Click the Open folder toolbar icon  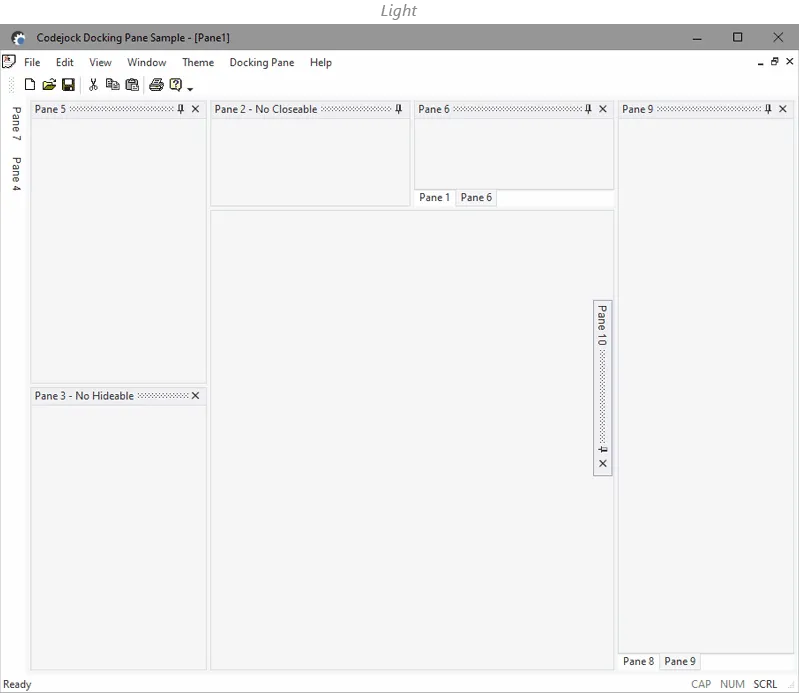tap(49, 85)
